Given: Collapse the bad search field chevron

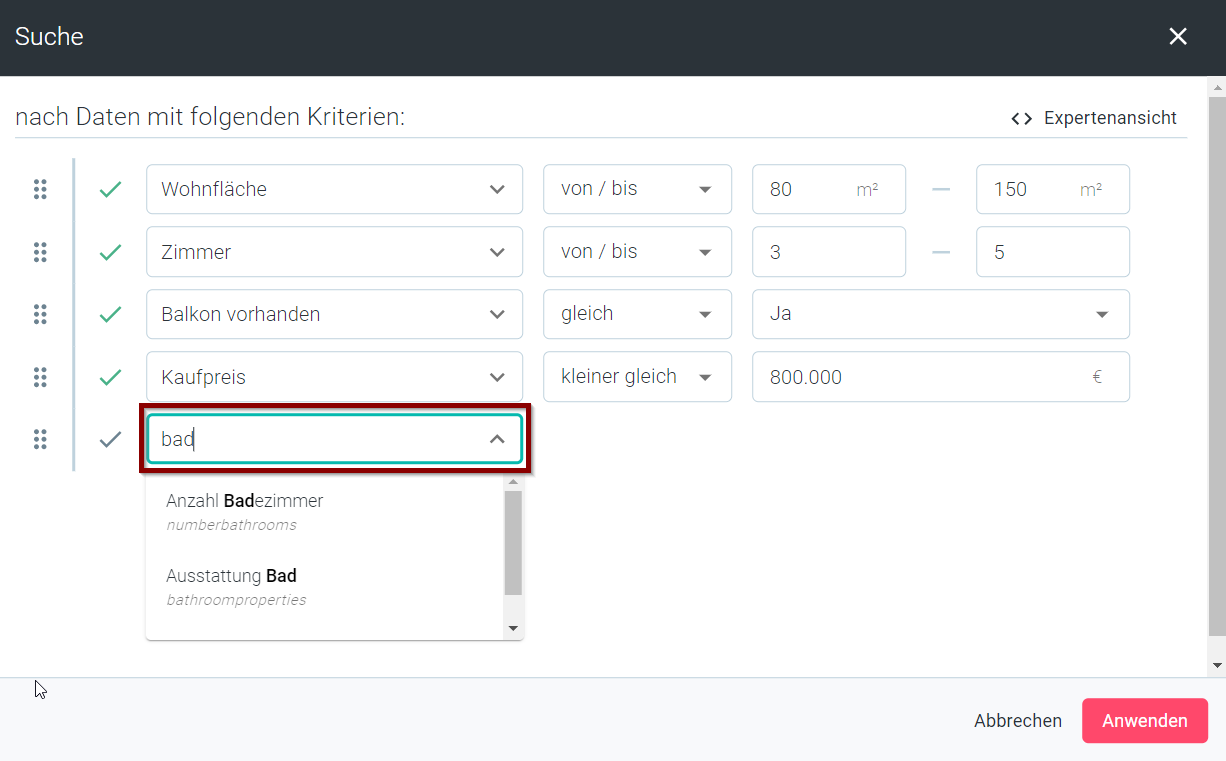Looking at the screenshot, I should click(497, 439).
